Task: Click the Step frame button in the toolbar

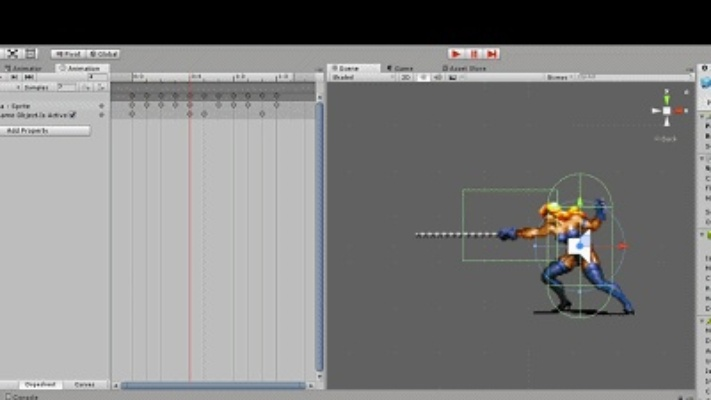Action: click(491, 54)
